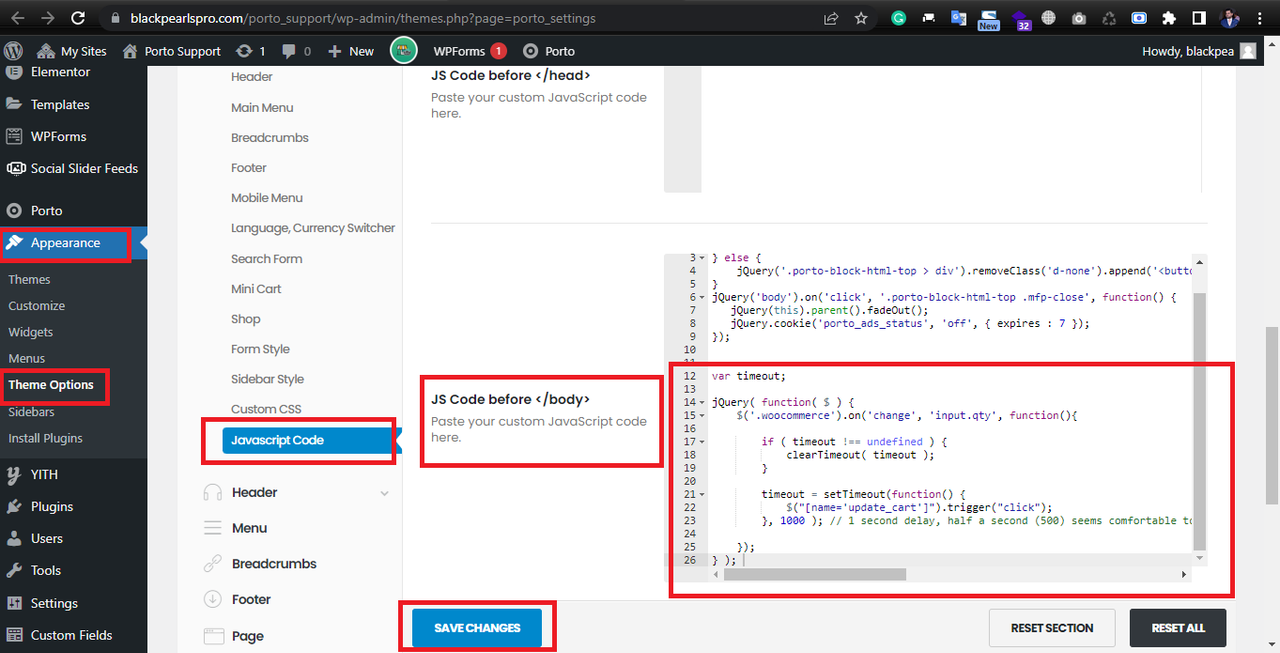This screenshot has width=1280, height=653.
Task: Open the Porto admin bar menu
Action: tap(549, 51)
